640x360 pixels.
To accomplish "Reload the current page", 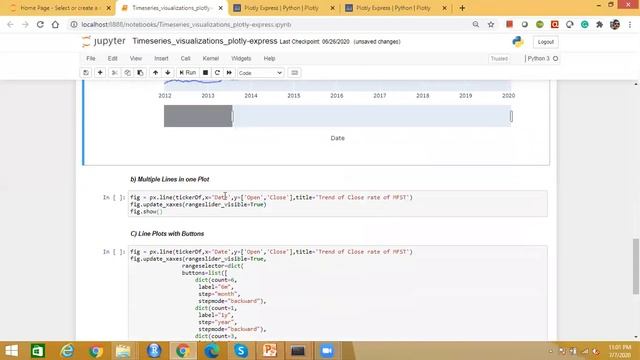I will [40, 24].
